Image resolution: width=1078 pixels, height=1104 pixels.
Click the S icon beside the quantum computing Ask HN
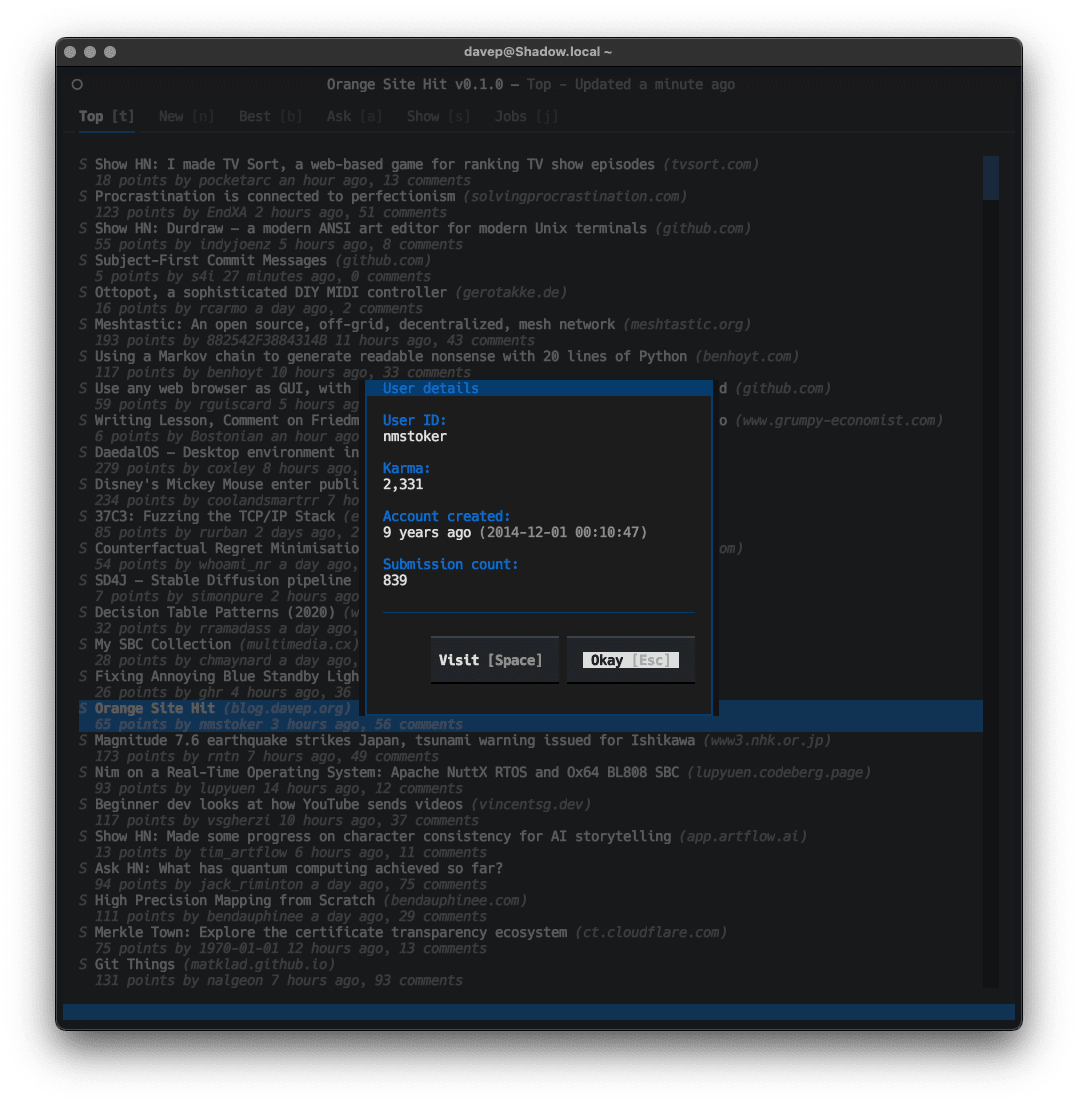[82, 868]
